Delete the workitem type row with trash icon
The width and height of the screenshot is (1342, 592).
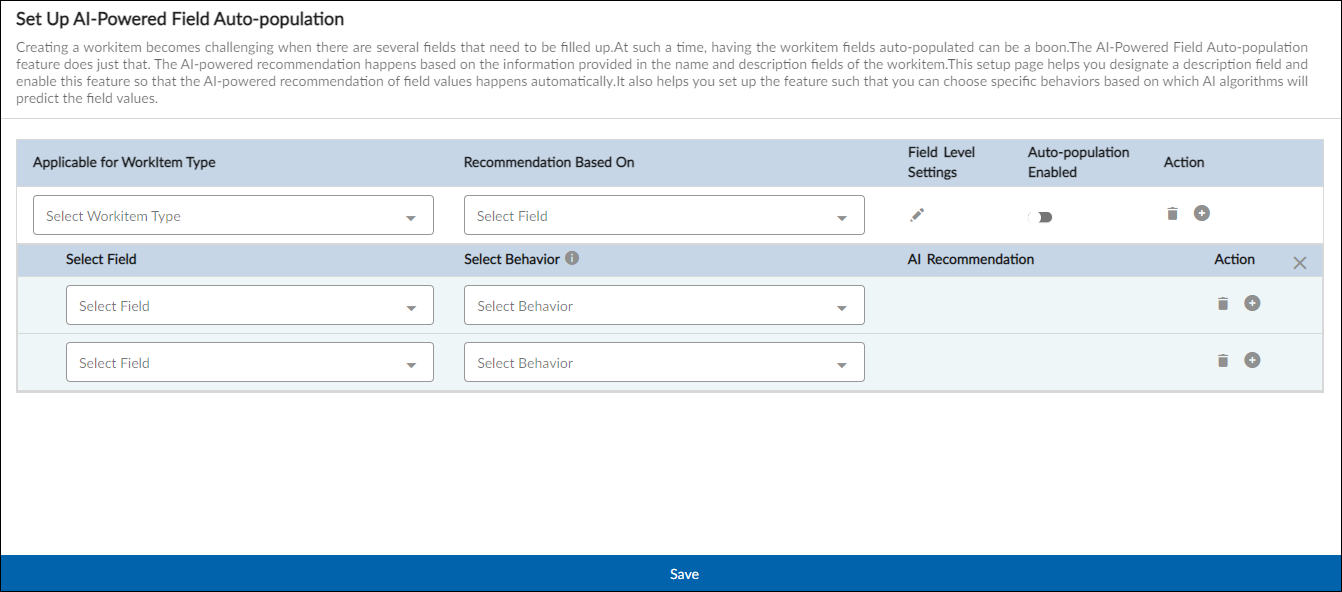click(1173, 213)
